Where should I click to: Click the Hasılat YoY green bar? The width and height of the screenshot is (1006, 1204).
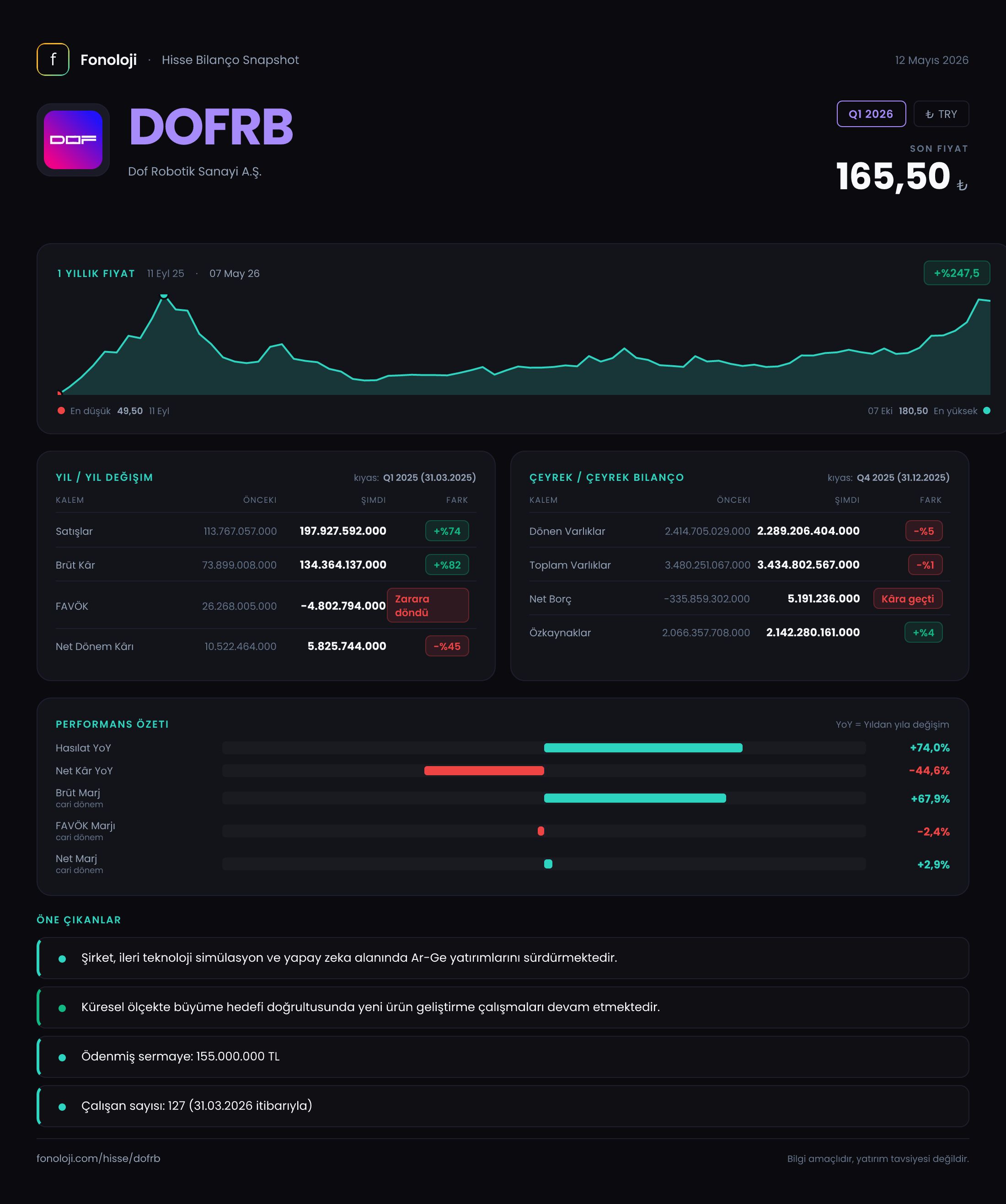click(643, 748)
